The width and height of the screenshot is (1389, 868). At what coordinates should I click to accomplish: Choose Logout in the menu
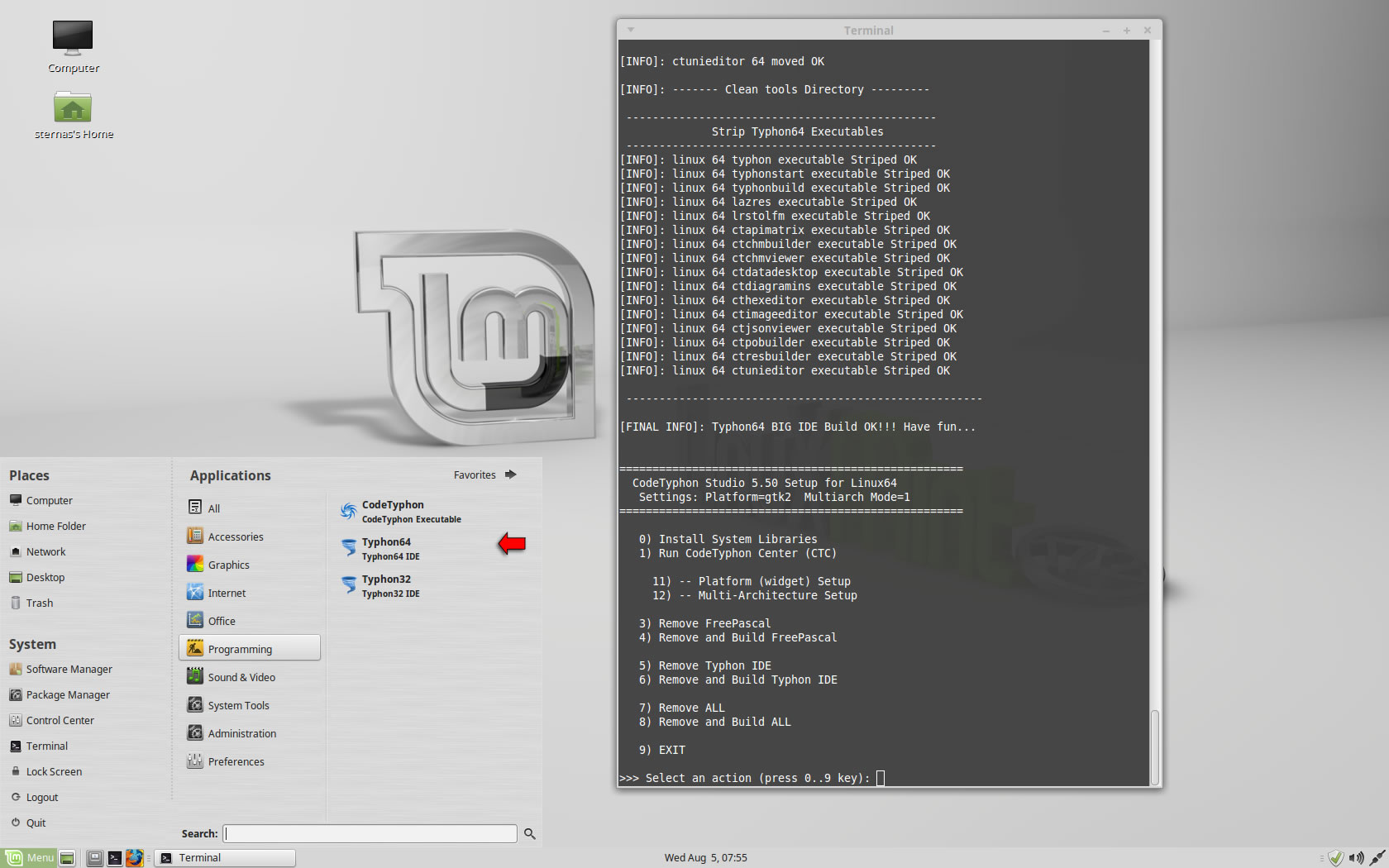click(x=34, y=797)
